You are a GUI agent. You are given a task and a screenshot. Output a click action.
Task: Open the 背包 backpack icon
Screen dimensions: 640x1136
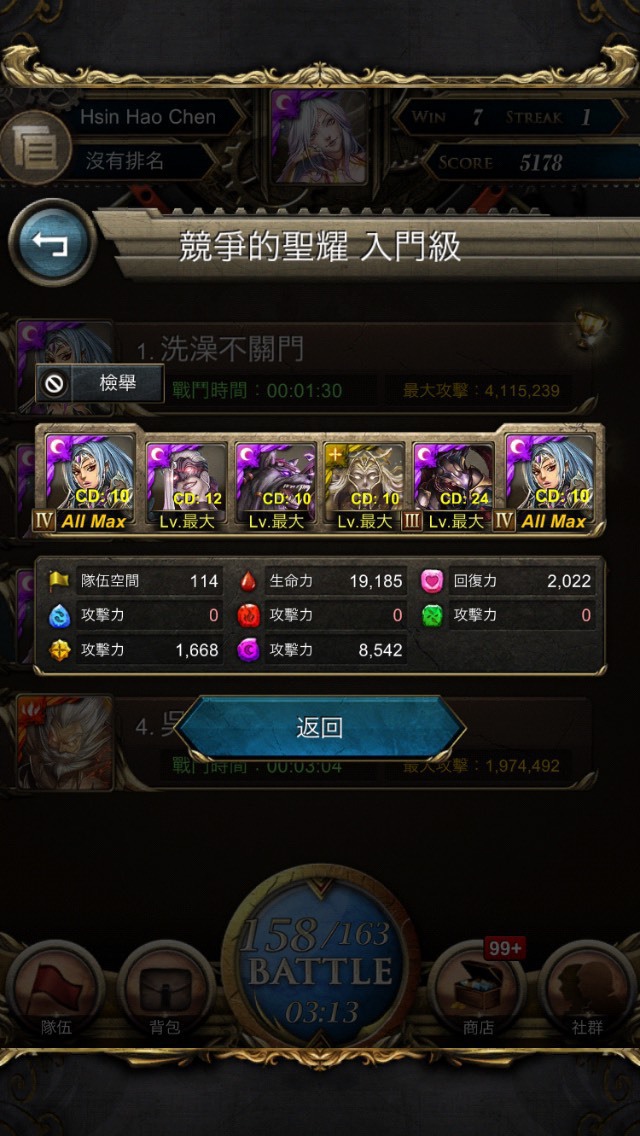165,990
